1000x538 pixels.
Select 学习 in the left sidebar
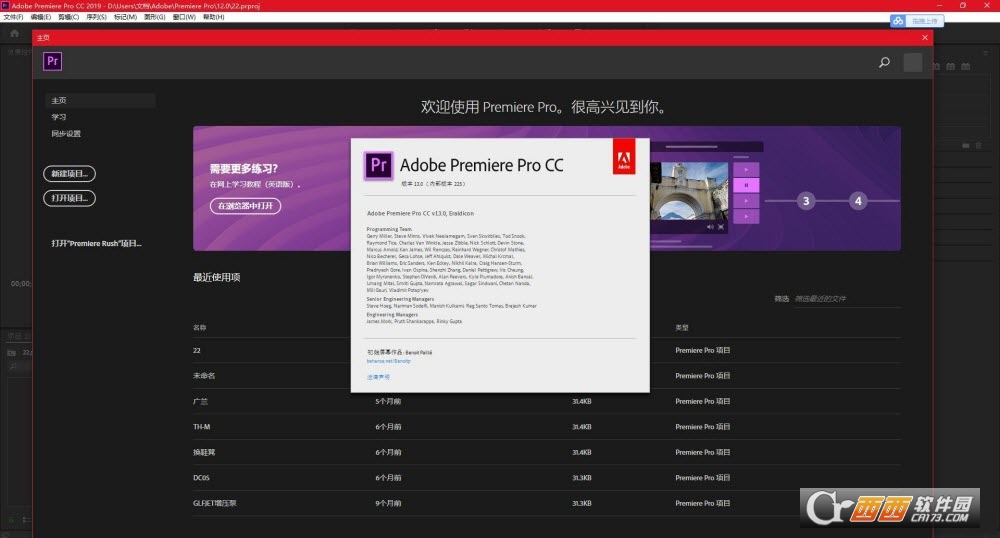coord(59,117)
